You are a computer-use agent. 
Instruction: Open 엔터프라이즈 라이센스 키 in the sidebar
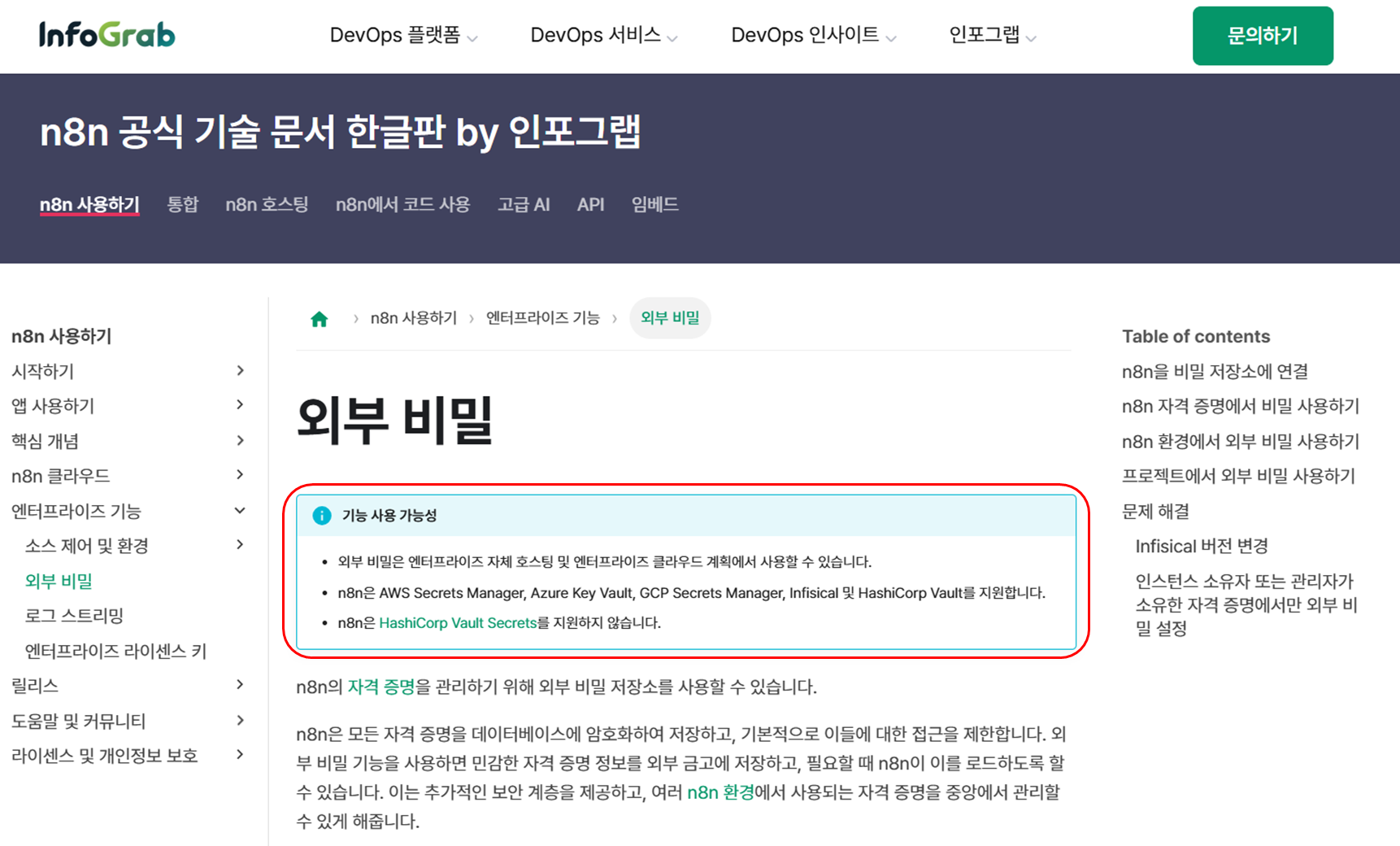coord(115,651)
